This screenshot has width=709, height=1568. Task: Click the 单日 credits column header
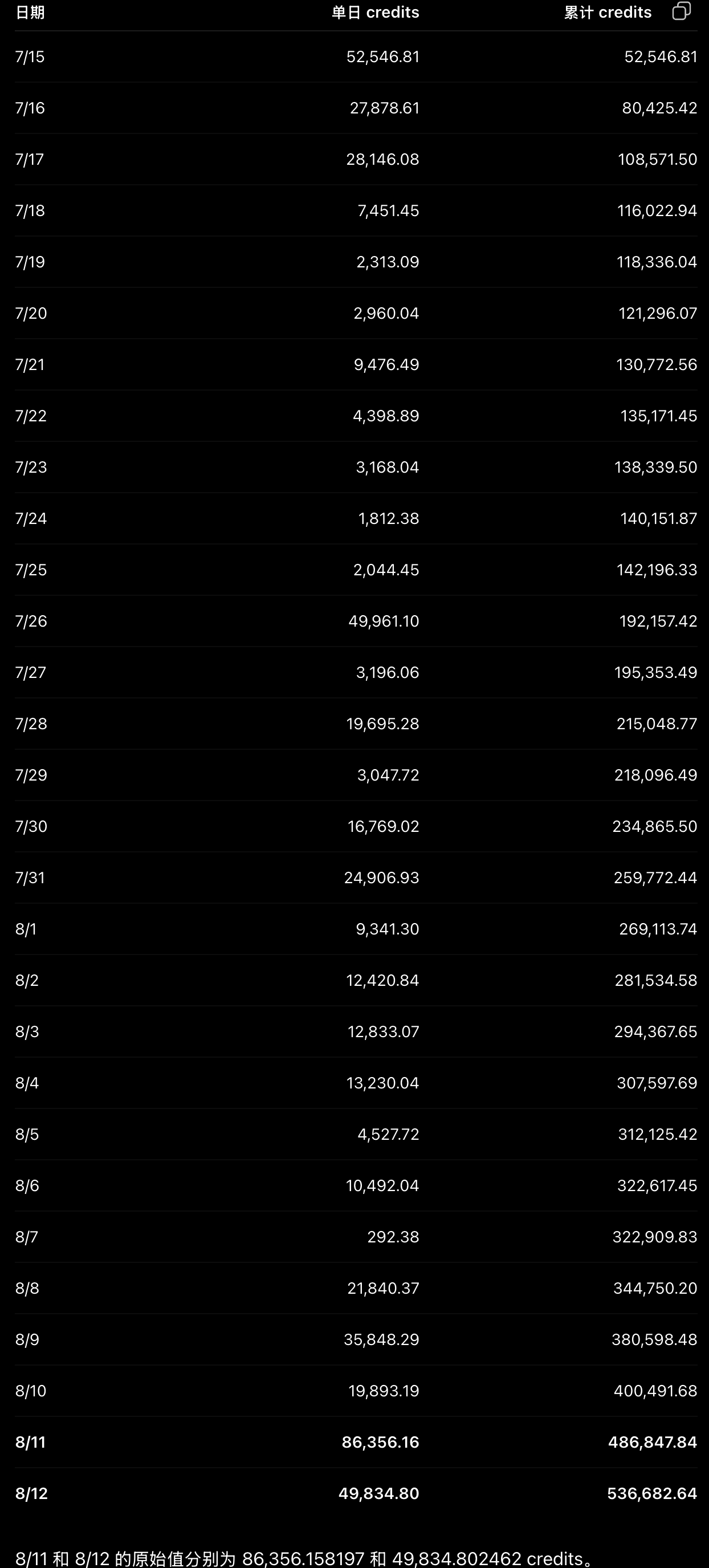[375, 12]
